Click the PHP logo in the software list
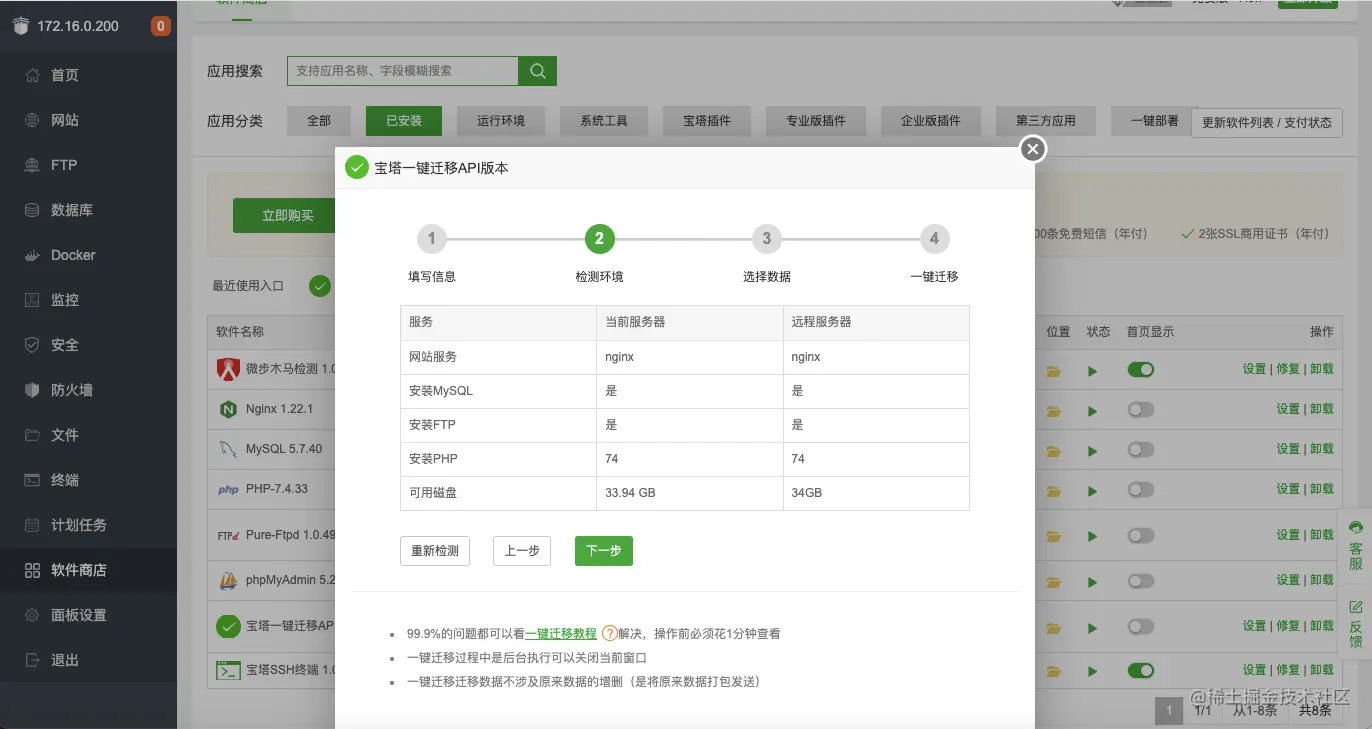The width and height of the screenshot is (1372, 729). pos(228,490)
